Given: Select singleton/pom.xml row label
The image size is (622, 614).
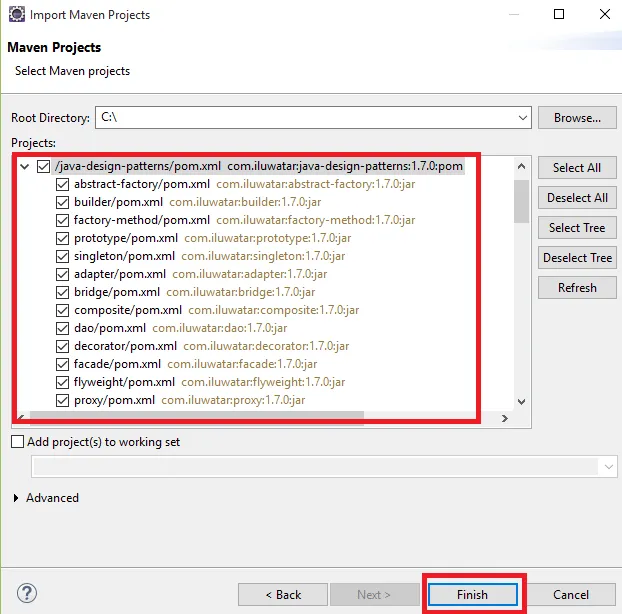Looking at the screenshot, I should point(124,256).
